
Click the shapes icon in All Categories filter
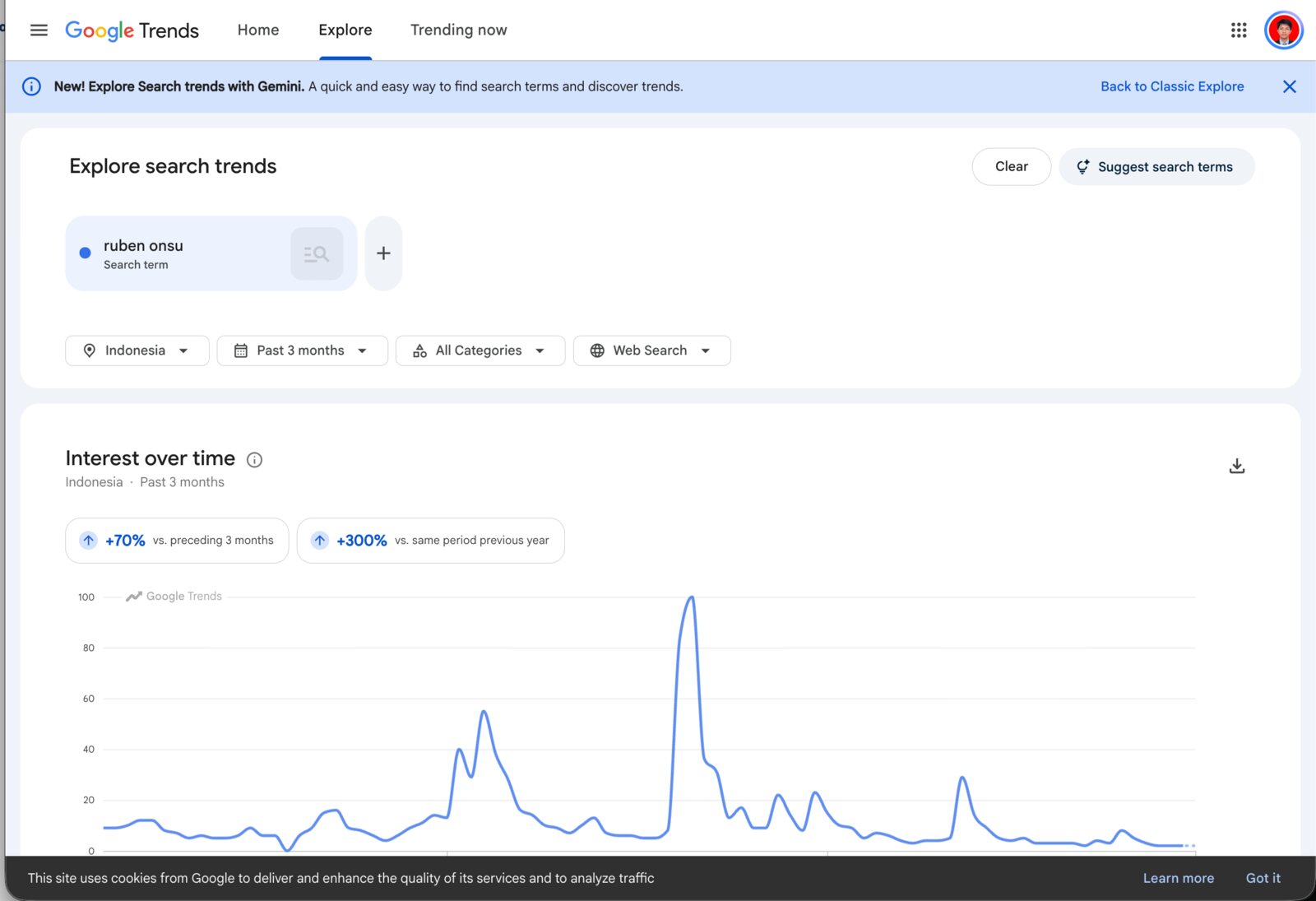point(419,351)
